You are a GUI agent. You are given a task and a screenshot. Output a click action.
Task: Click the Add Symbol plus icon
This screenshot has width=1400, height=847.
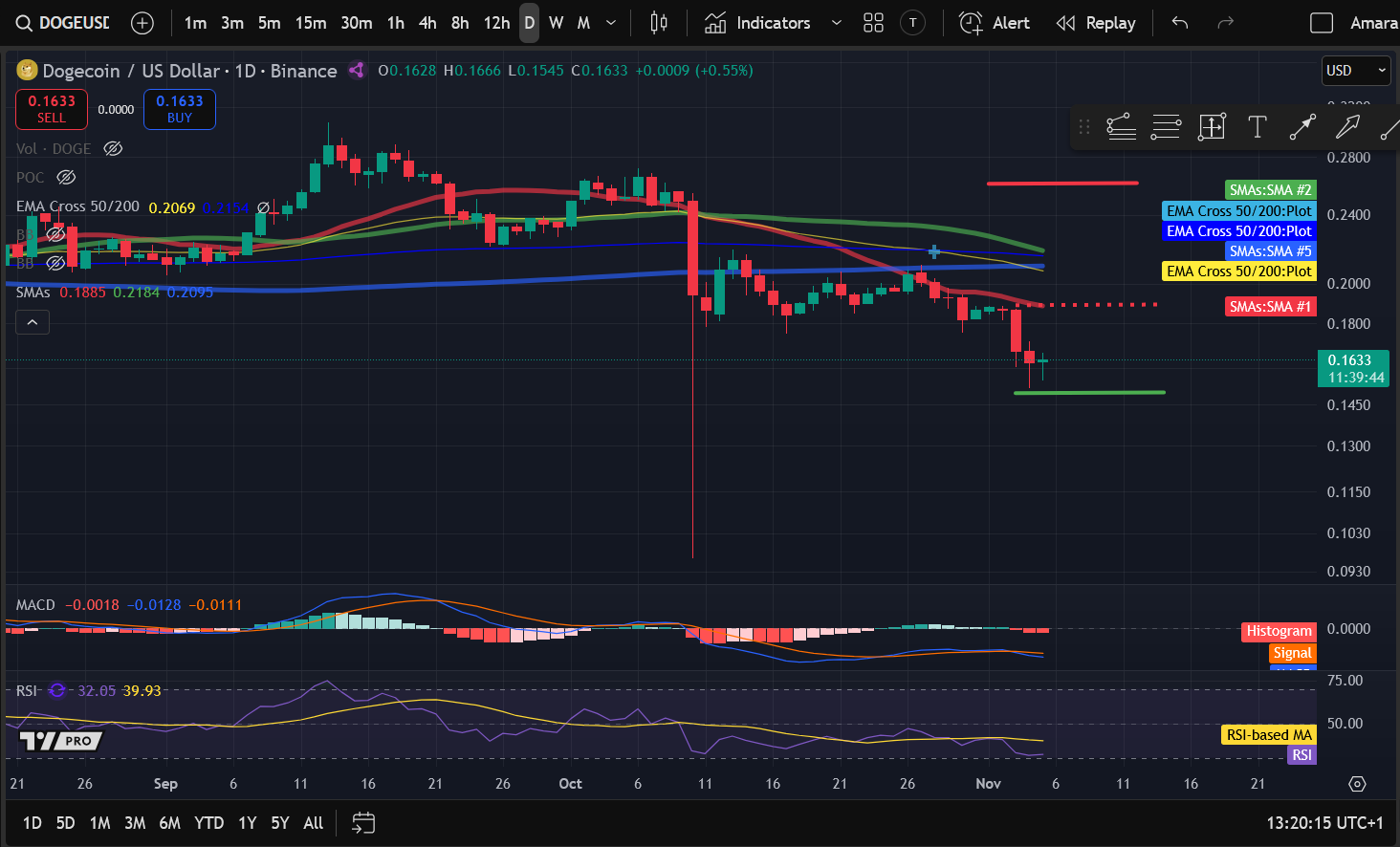coord(142,22)
